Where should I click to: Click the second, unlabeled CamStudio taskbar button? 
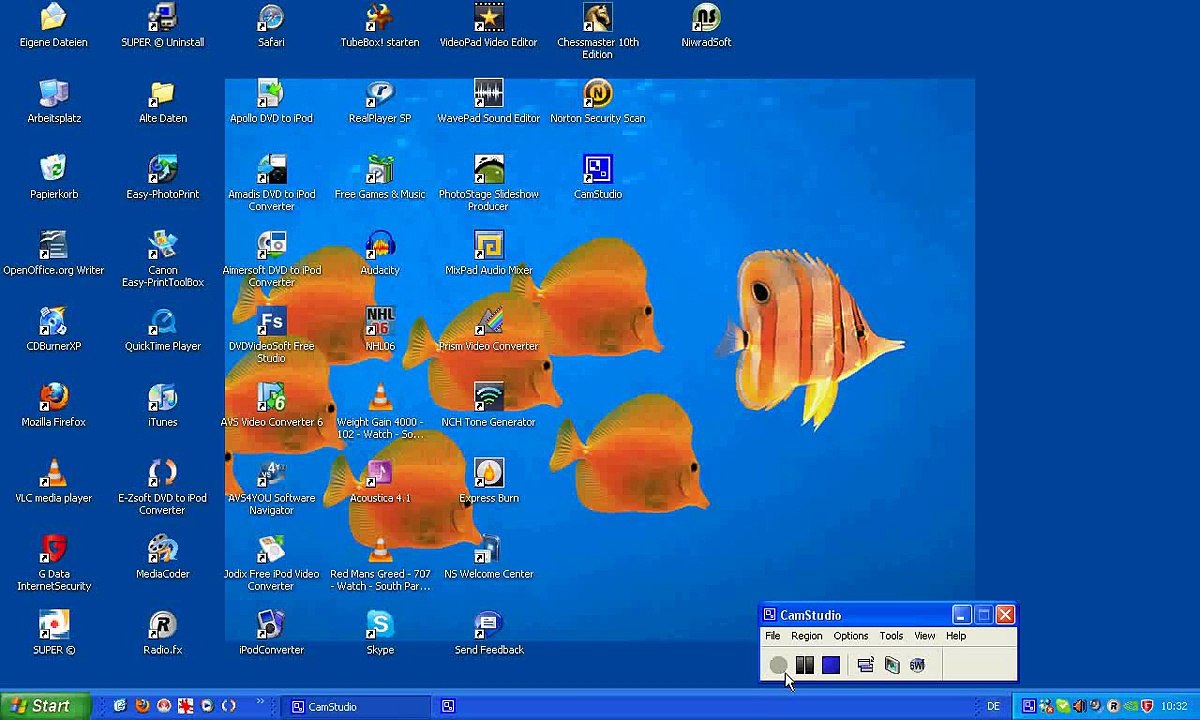tap(448, 706)
